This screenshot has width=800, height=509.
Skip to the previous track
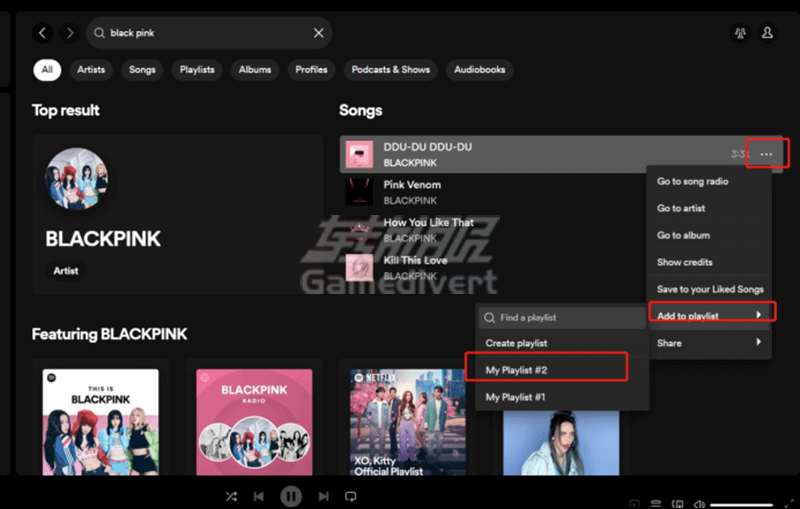[x=259, y=496]
